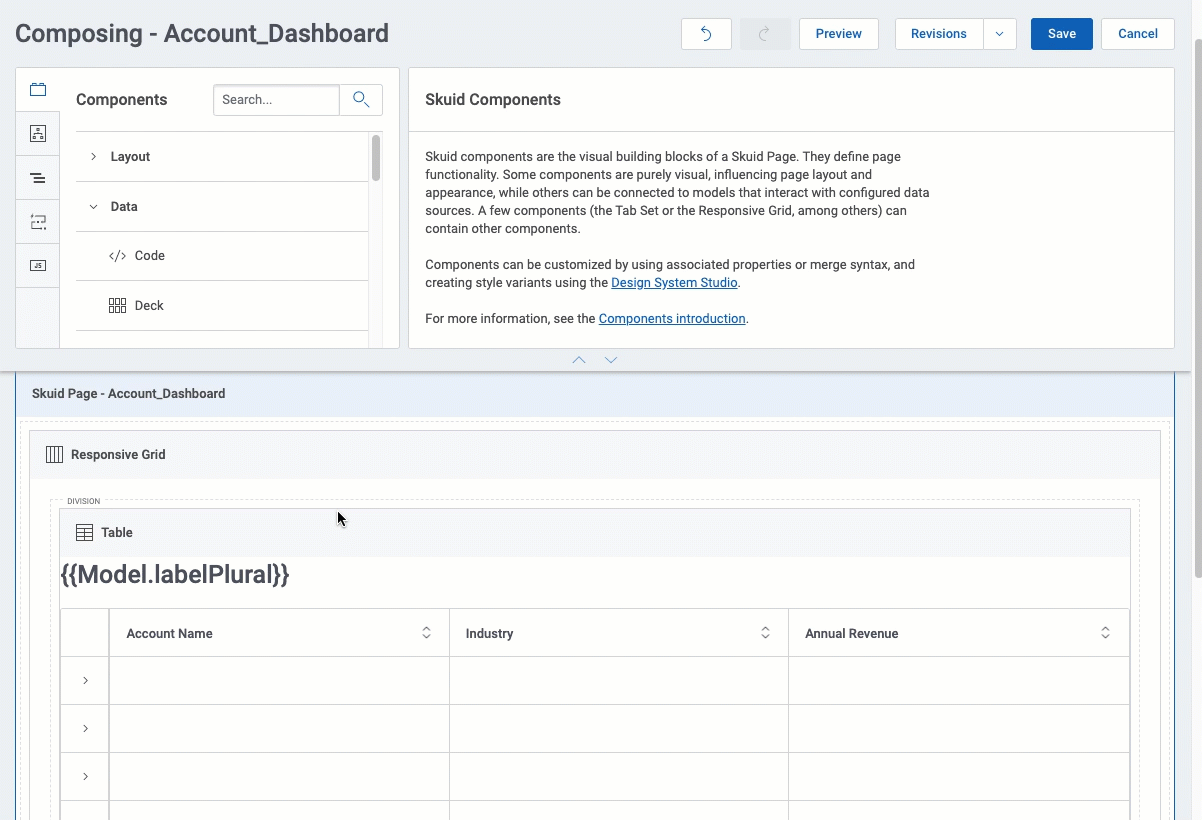Image resolution: width=1202 pixels, height=820 pixels.
Task: Expand panel with the down chevron
Action: [x=611, y=360]
